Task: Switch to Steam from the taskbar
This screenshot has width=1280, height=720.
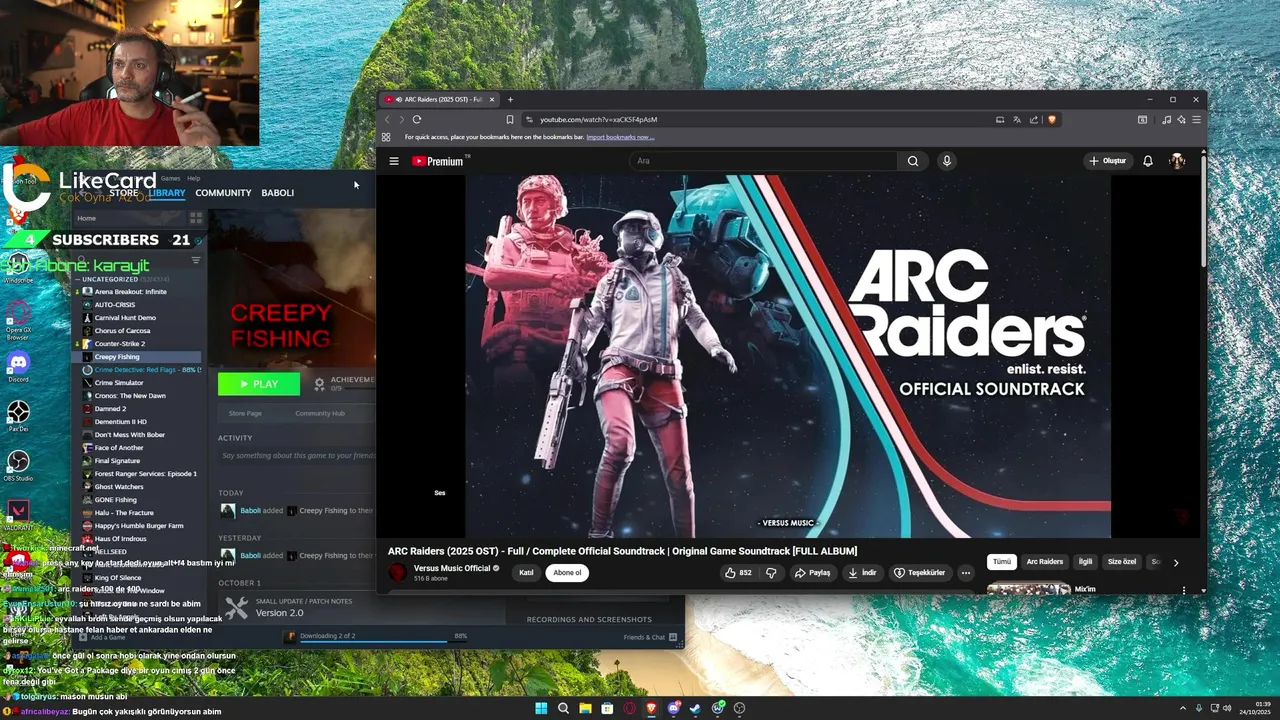Action: pos(695,708)
